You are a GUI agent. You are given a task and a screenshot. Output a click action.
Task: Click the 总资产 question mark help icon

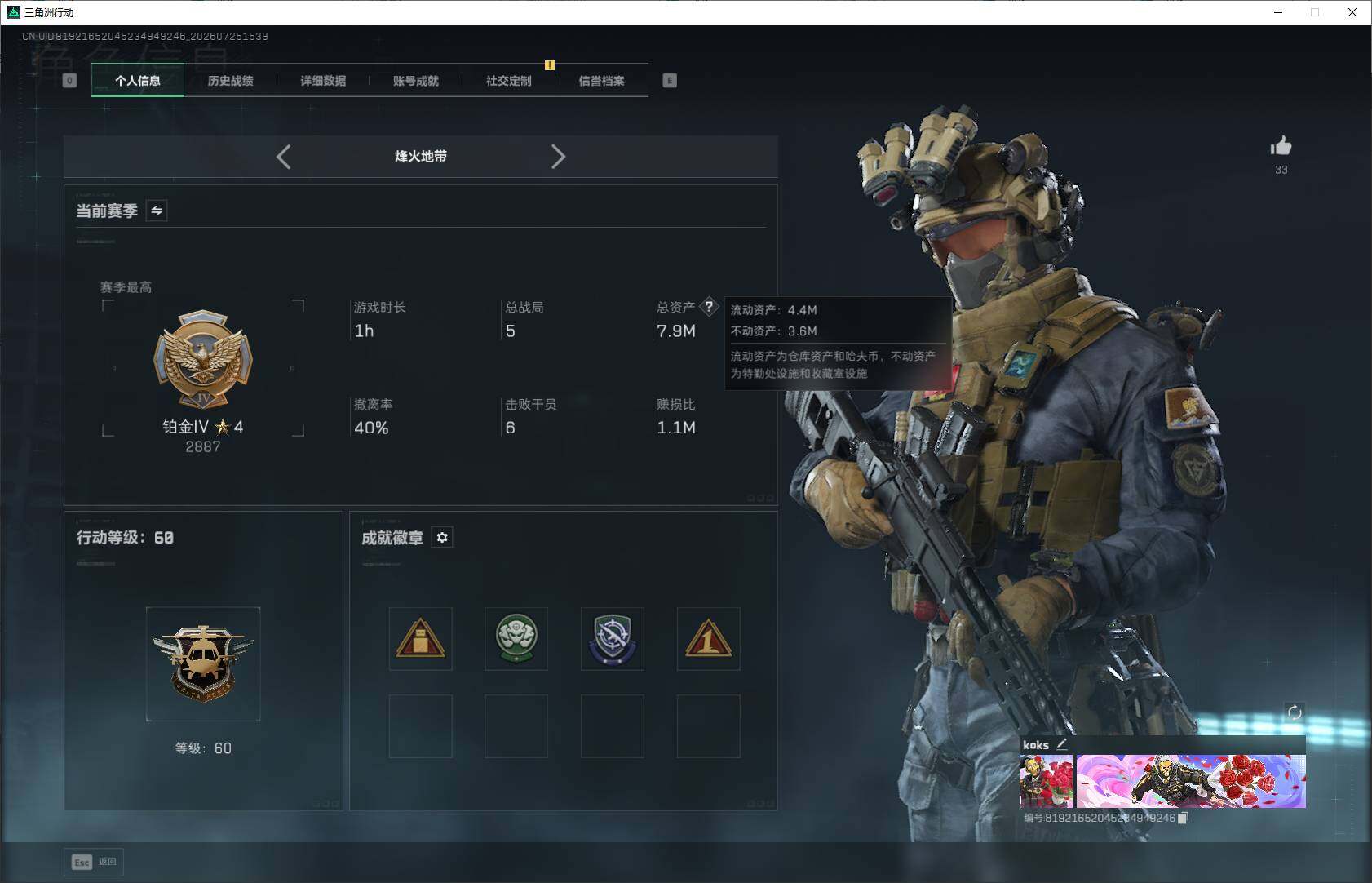709,307
